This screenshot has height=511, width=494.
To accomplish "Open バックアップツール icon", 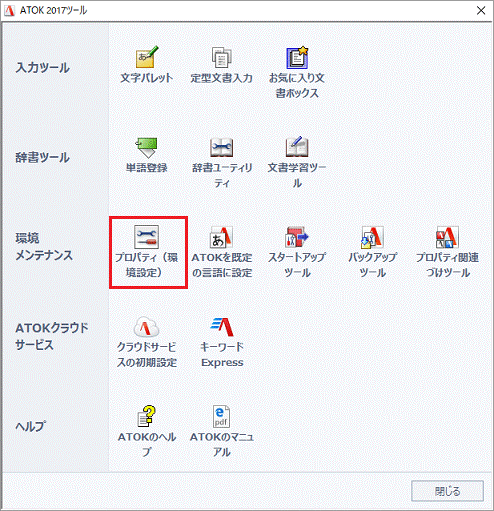I will point(372,237).
